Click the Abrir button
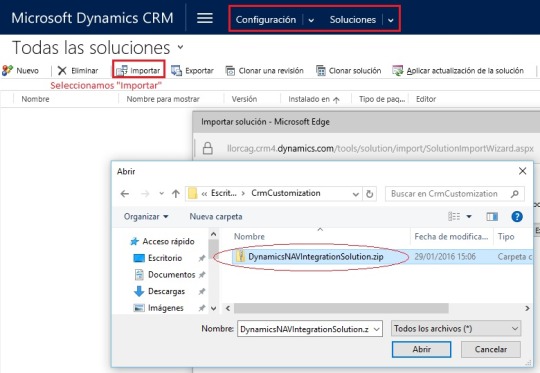This screenshot has width=540, height=373. click(422, 349)
